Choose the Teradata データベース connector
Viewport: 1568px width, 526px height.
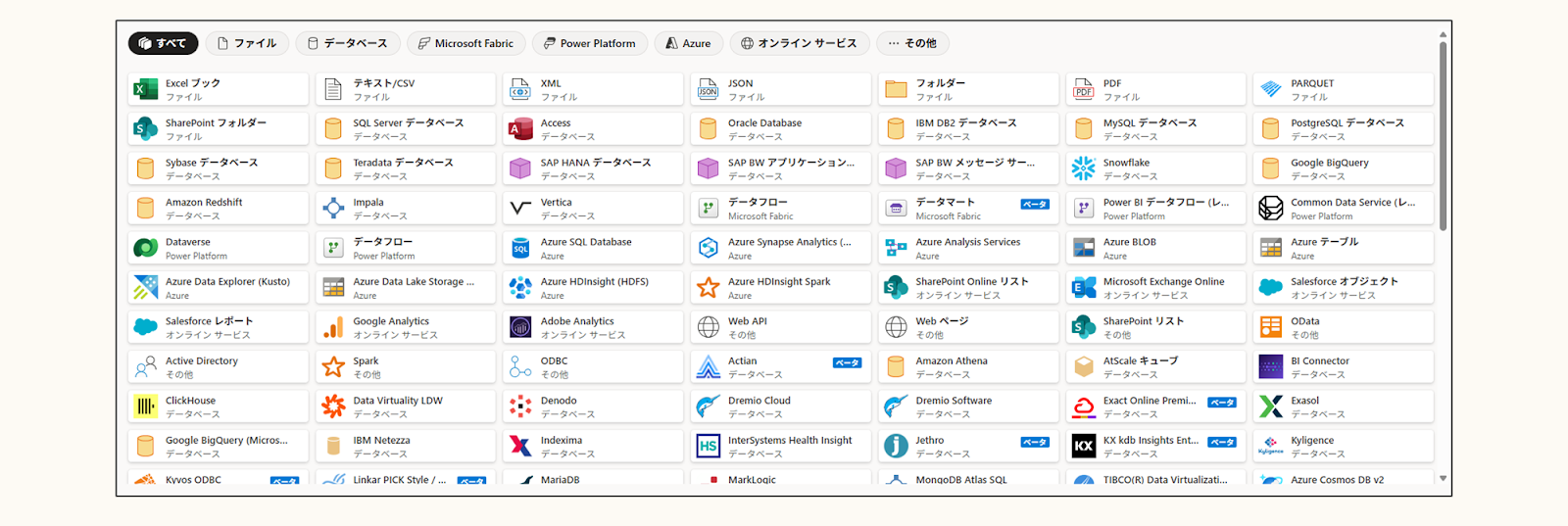pos(406,168)
